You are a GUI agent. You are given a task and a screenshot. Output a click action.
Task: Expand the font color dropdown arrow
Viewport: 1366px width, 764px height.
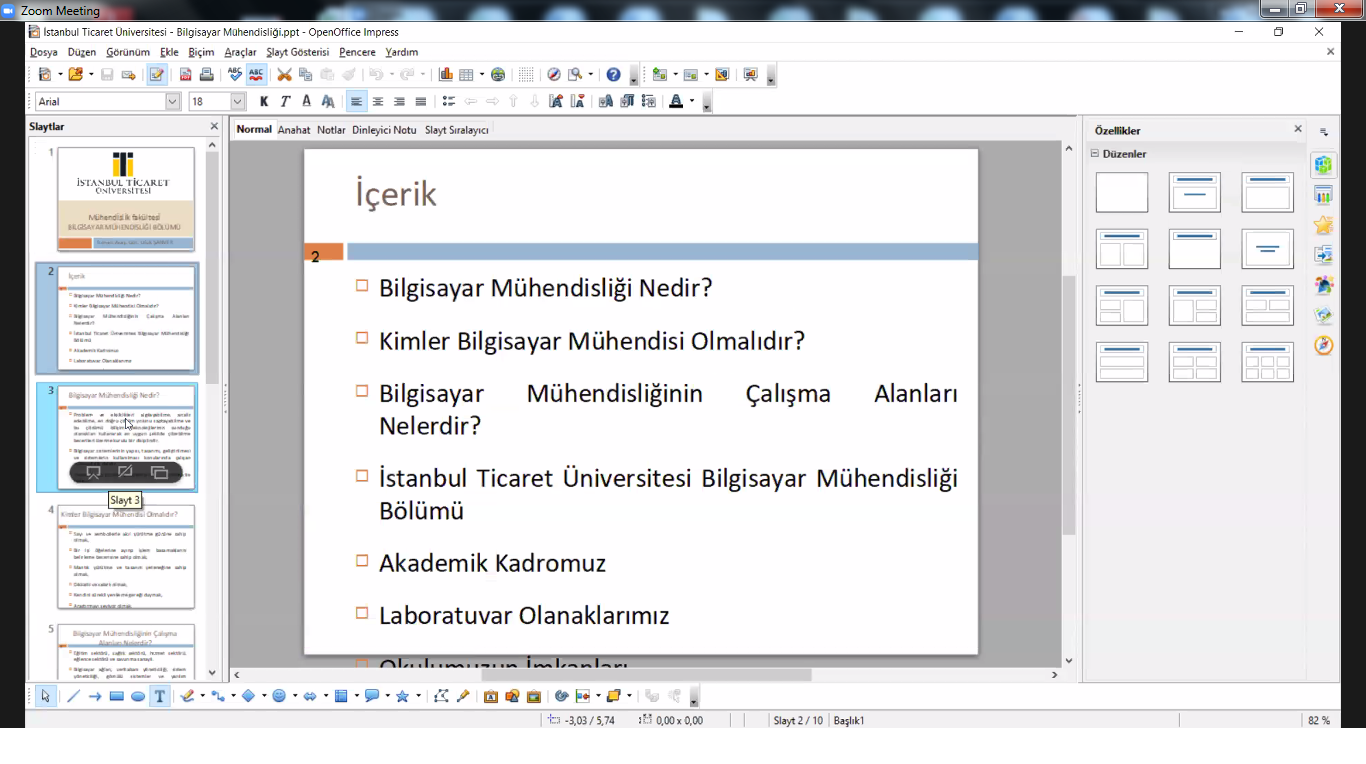coord(692,101)
